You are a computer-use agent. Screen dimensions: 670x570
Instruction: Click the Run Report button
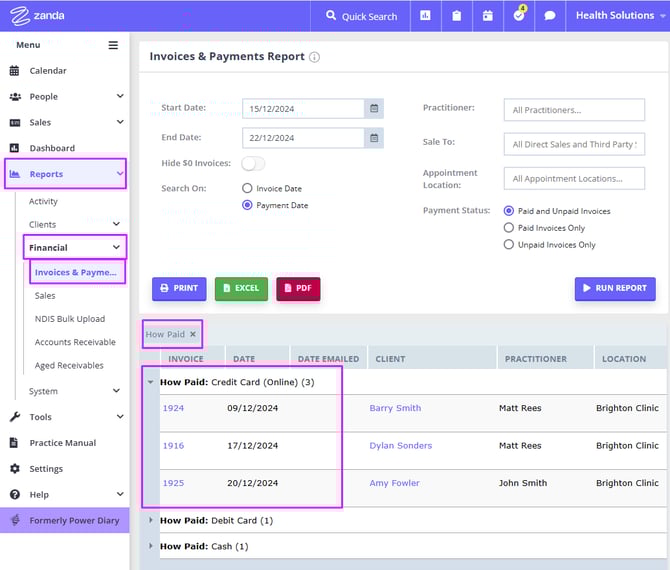[x=615, y=288]
